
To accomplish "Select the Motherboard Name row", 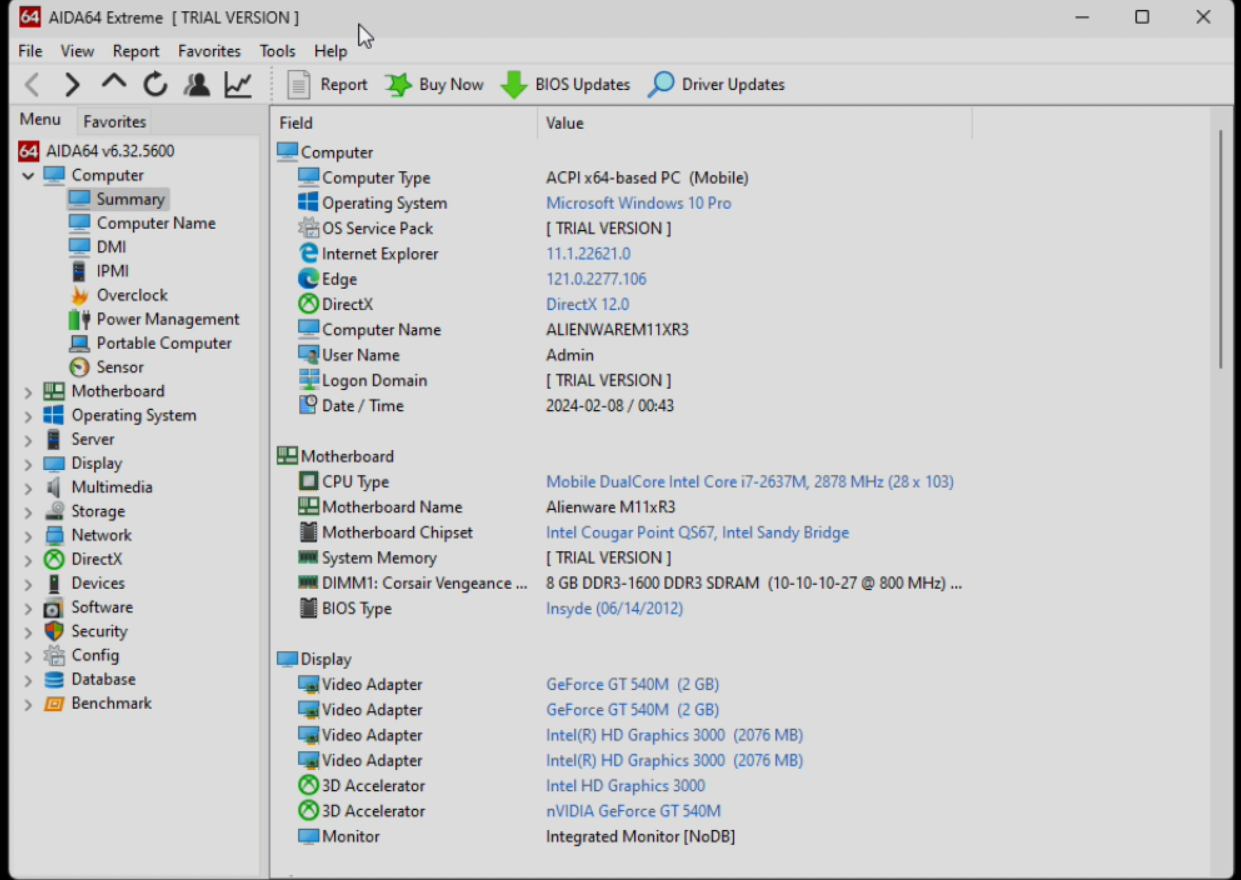I will click(620, 507).
